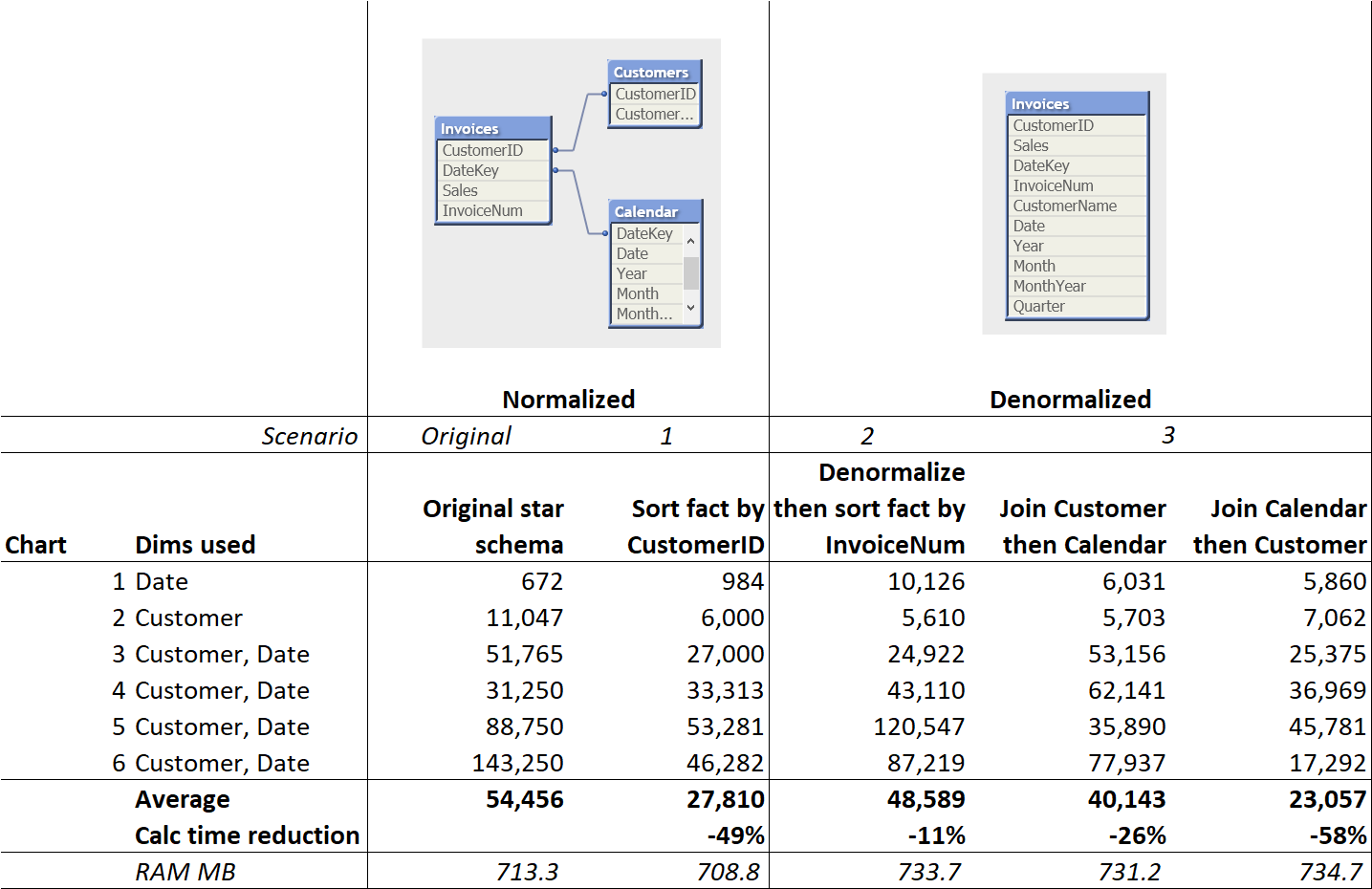Click Month field in Calendar table
This screenshot has width=1372, height=889.
pos(647,293)
